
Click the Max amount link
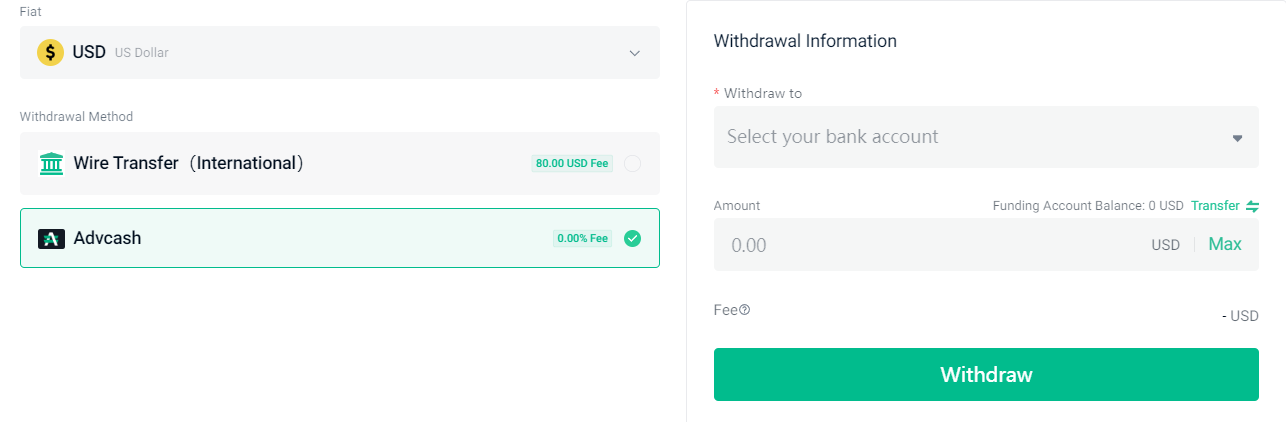point(1225,244)
